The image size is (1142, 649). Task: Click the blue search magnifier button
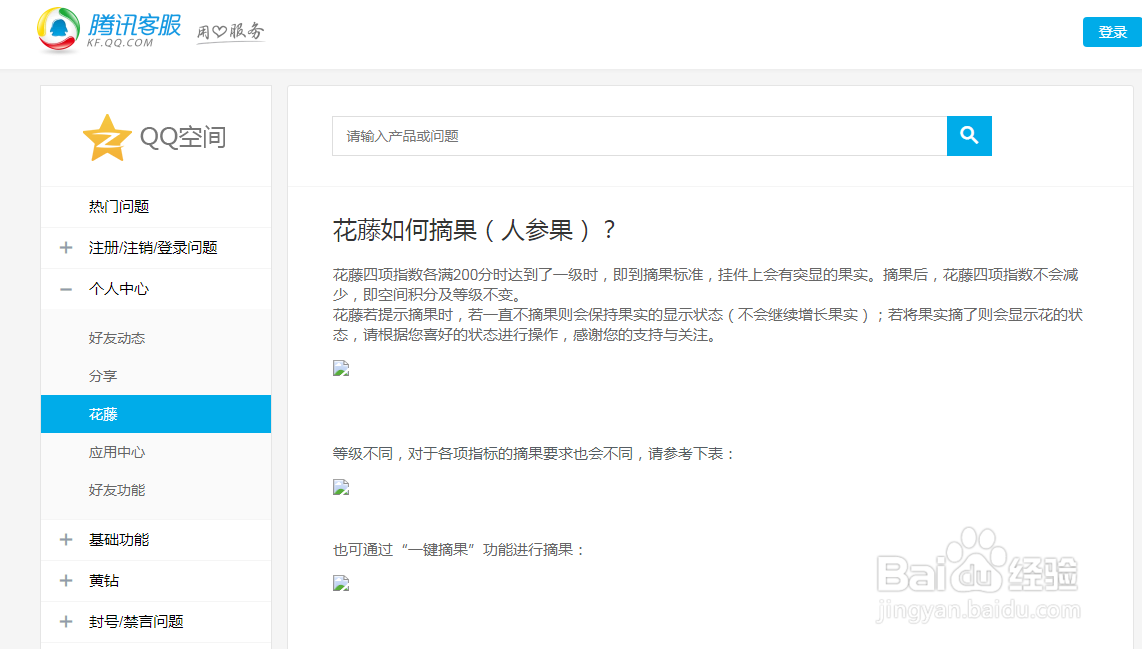(x=969, y=135)
